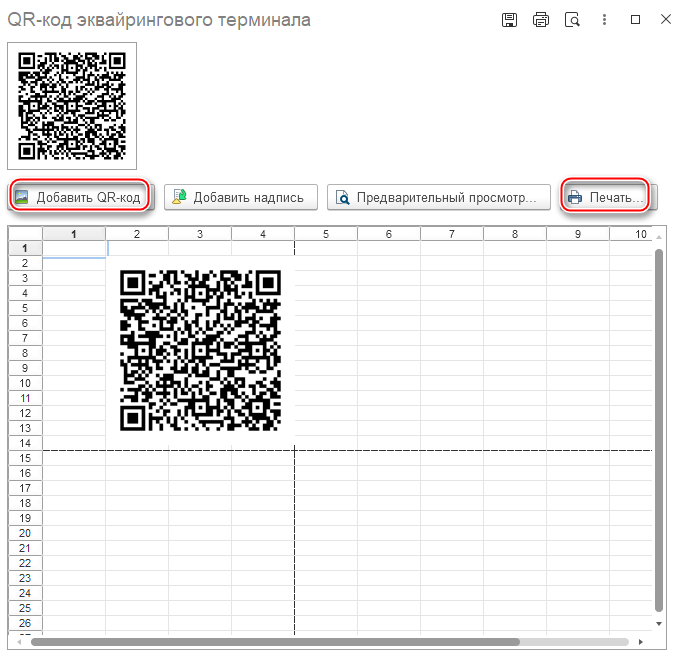Image resolution: width=686 pixels, height=658 pixels.
Task: Select column header 3
Action: (x=200, y=234)
